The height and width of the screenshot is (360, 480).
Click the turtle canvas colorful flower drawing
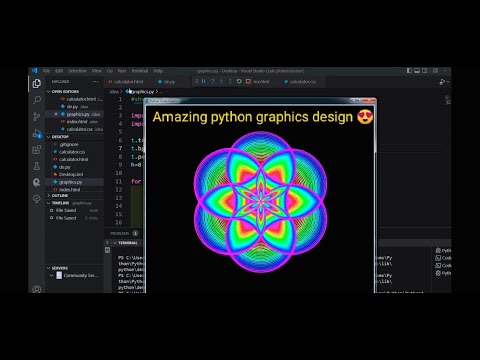260,202
